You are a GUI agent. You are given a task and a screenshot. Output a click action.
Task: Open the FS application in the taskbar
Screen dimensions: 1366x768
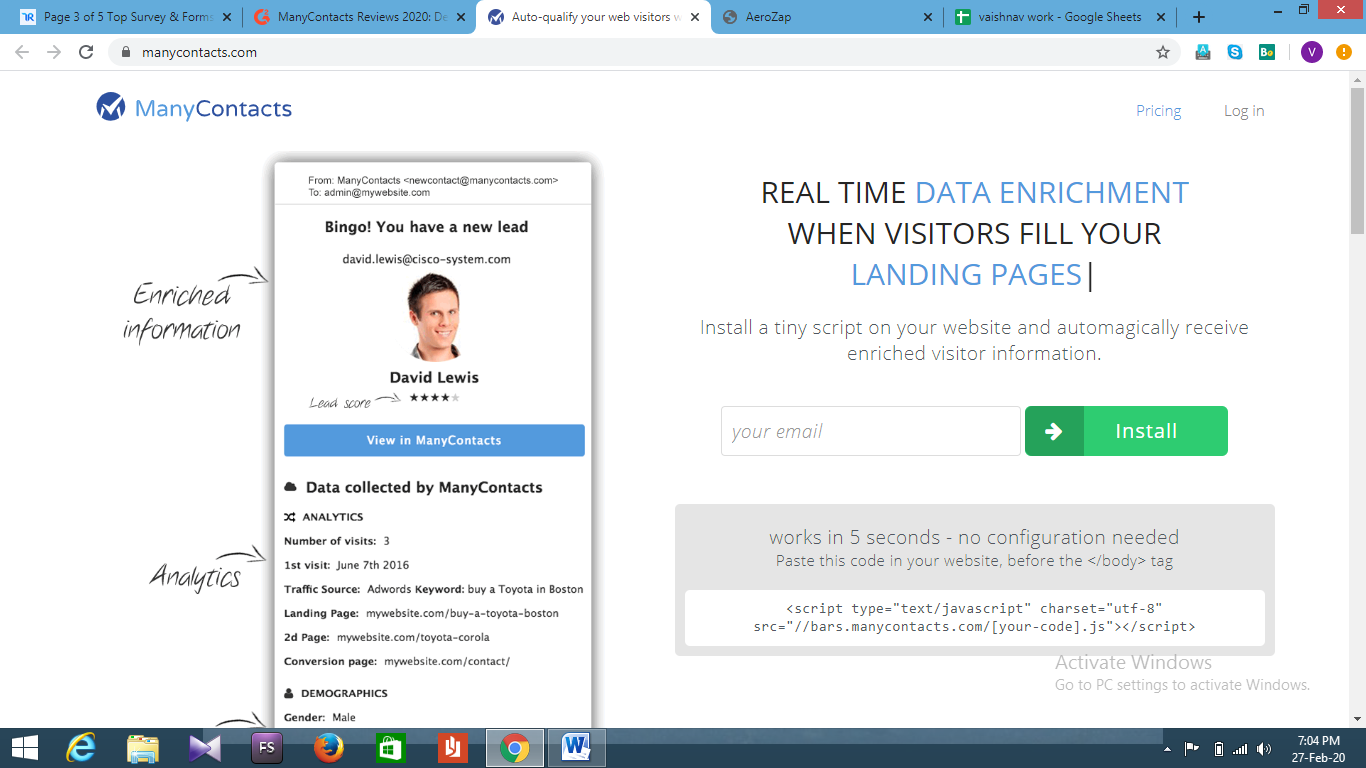click(267, 748)
